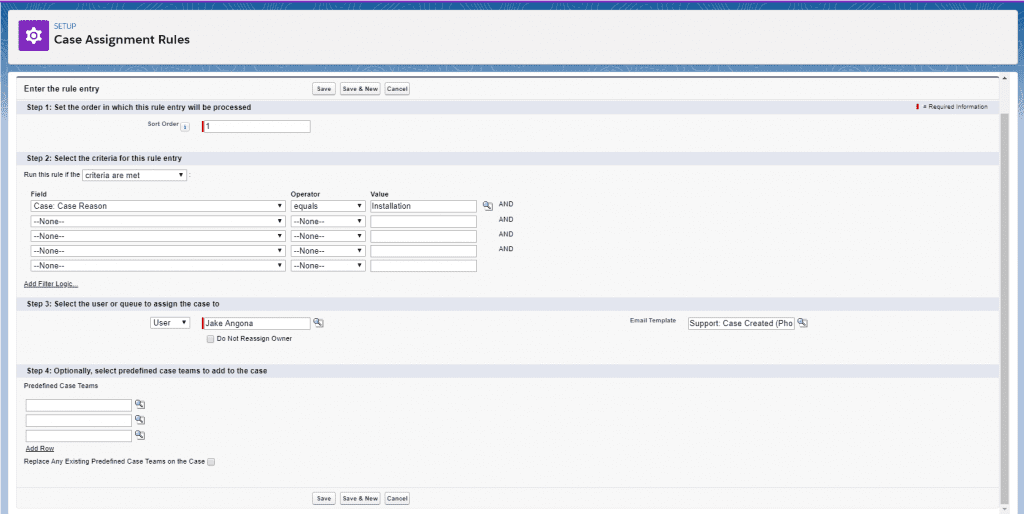Open Email Template lookup icon
This screenshot has width=1024, height=514.
[x=802, y=323]
